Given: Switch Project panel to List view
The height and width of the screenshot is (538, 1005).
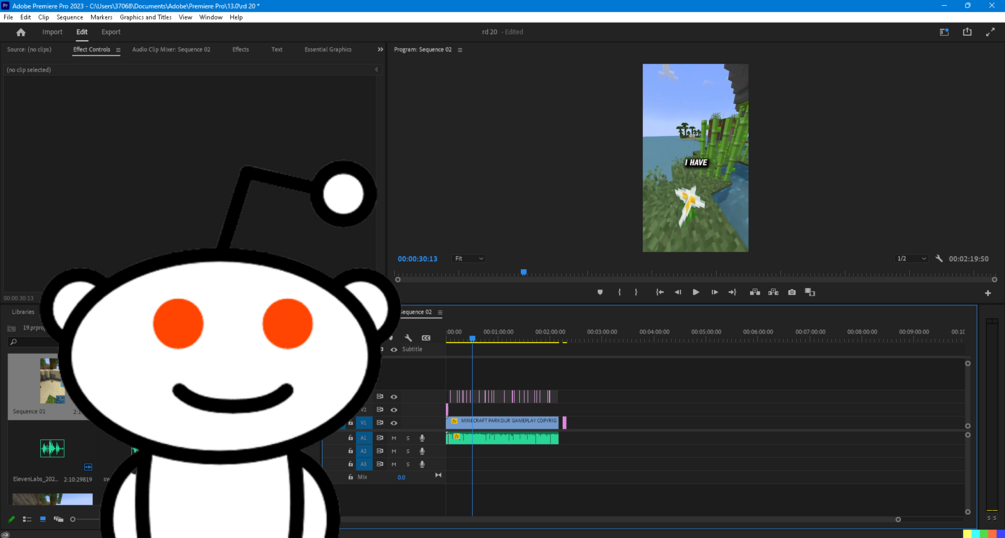Looking at the screenshot, I should click(27, 519).
